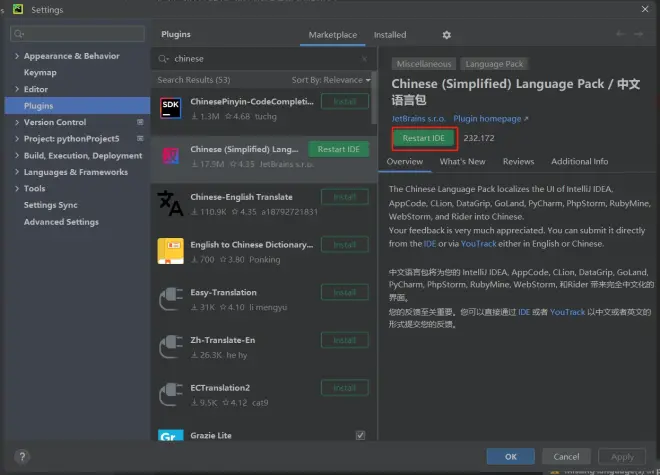The width and height of the screenshot is (660, 475).
Task: Expand the Project: pythonProject5 node
Action: pos(17,139)
